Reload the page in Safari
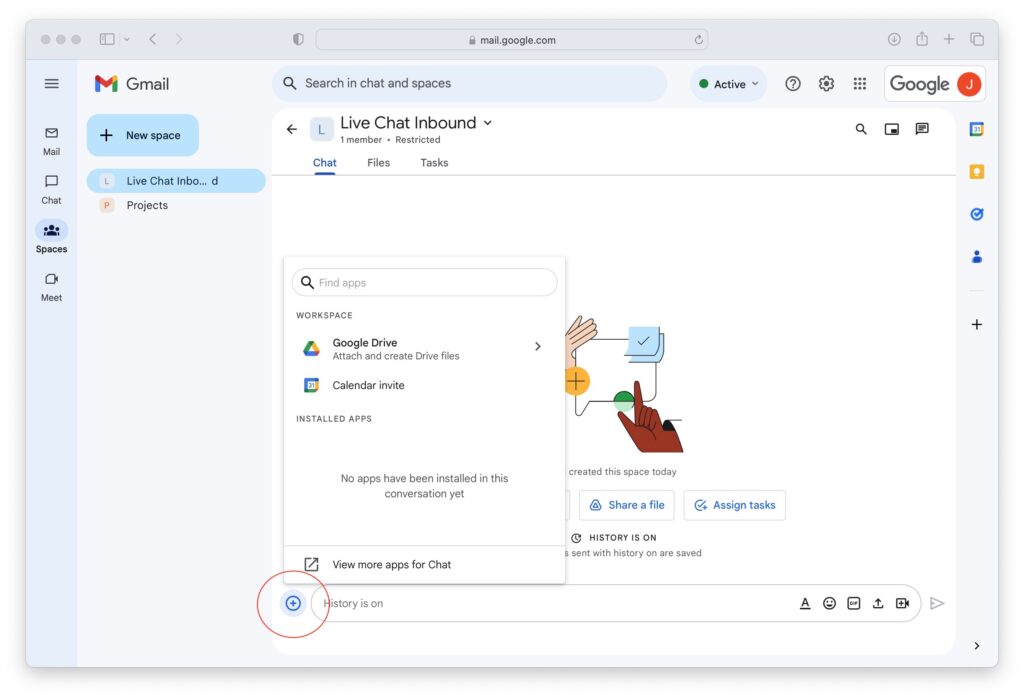 point(698,40)
